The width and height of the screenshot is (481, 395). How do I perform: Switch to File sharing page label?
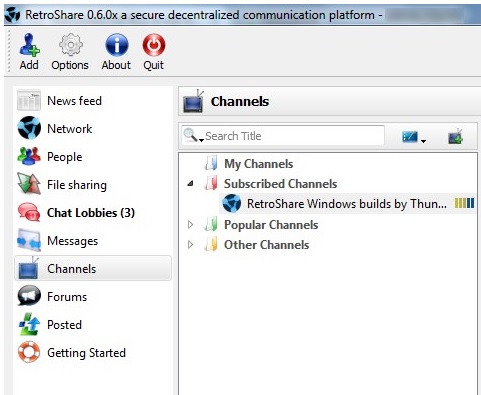(x=77, y=185)
